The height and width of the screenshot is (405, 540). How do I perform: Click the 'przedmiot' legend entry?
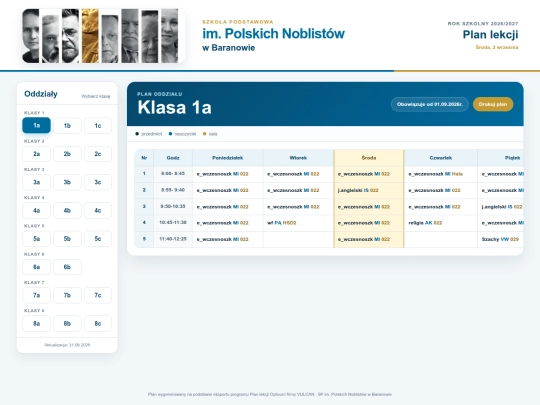(x=149, y=134)
